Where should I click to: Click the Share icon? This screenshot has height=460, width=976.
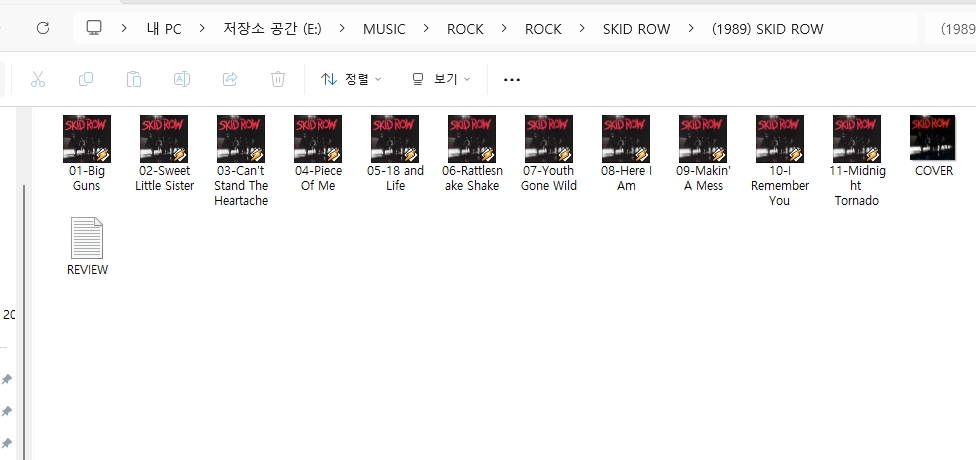[230, 79]
